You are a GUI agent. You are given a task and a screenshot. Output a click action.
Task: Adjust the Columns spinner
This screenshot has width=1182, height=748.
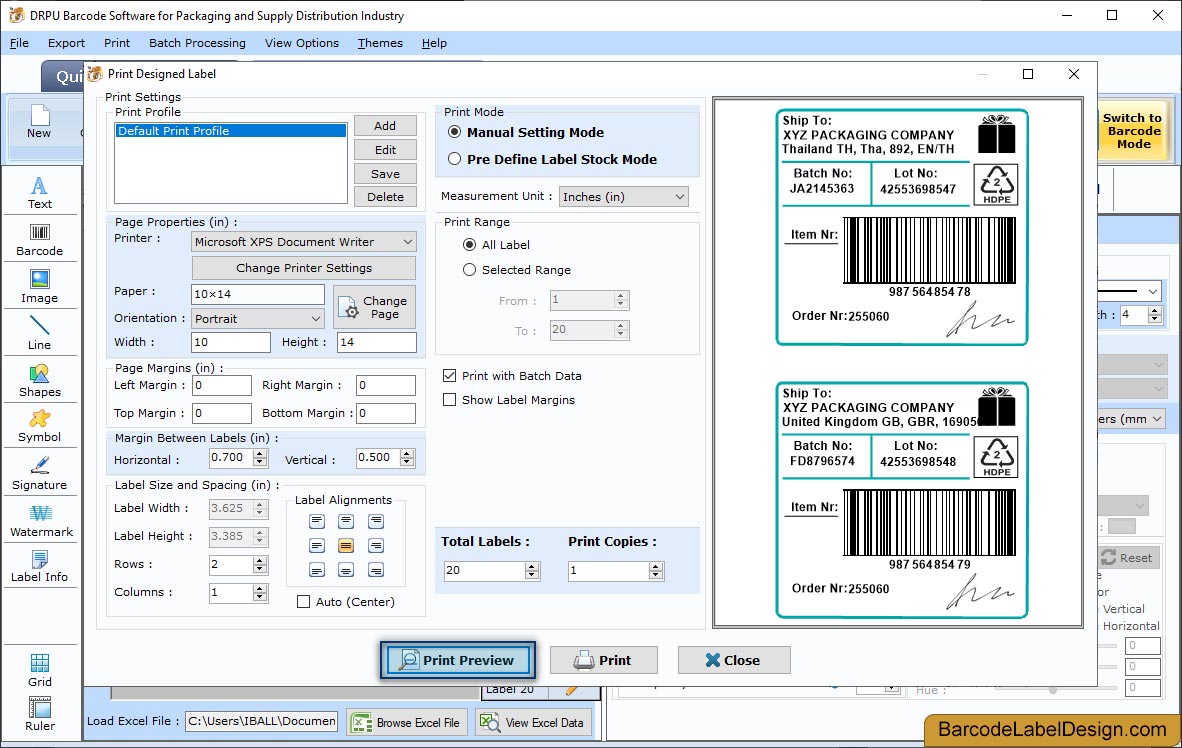[260, 593]
